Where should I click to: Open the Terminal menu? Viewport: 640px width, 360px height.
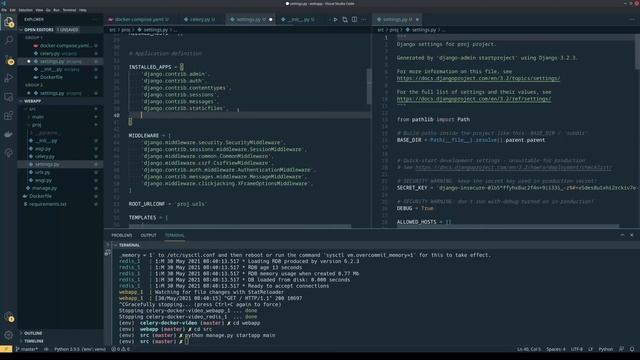[69, 10]
